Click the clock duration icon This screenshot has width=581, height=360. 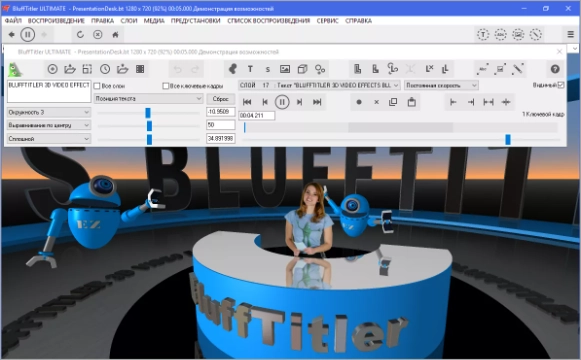[x=105, y=69]
